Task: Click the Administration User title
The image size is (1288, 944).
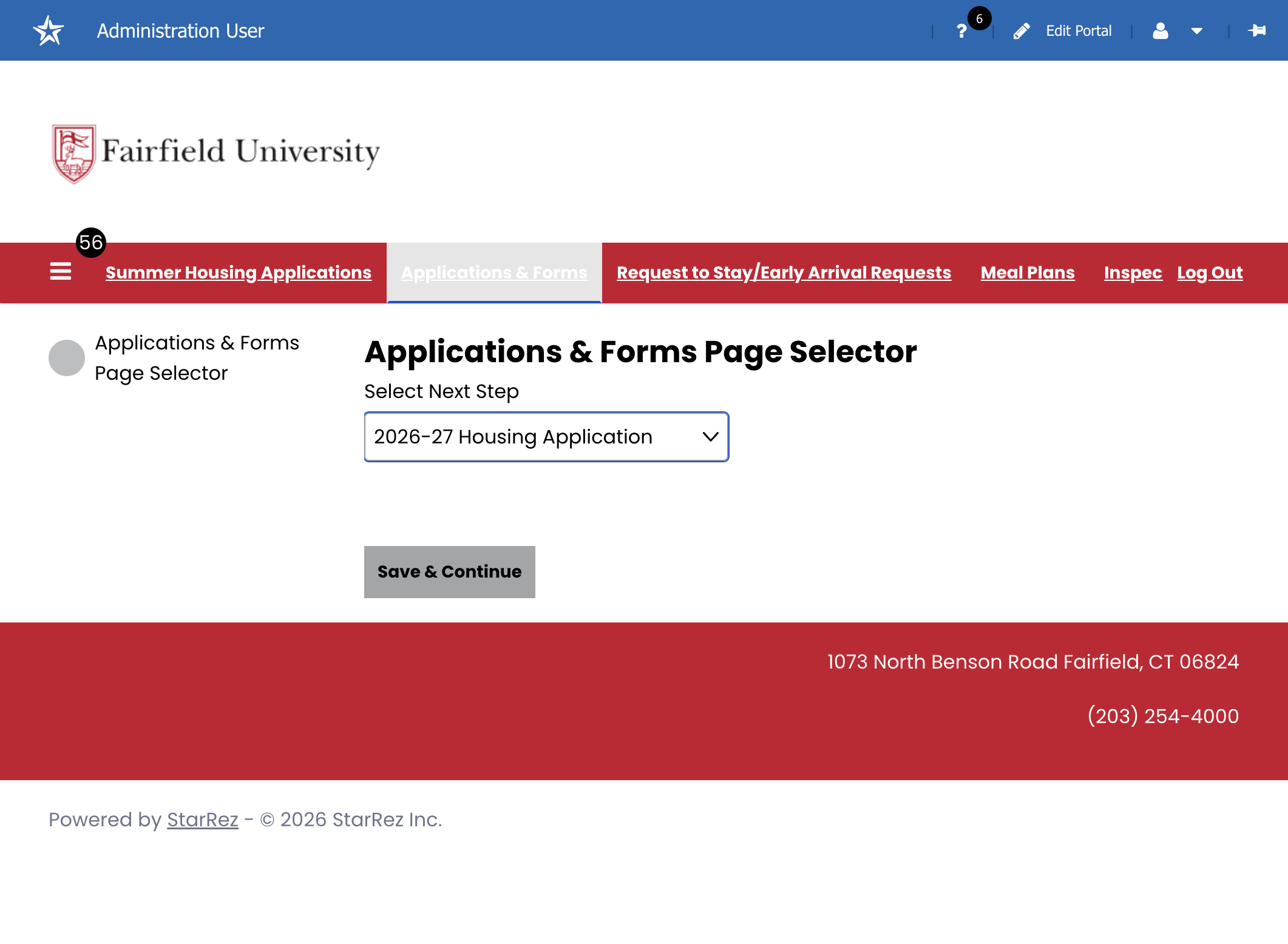Action: (180, 31)
